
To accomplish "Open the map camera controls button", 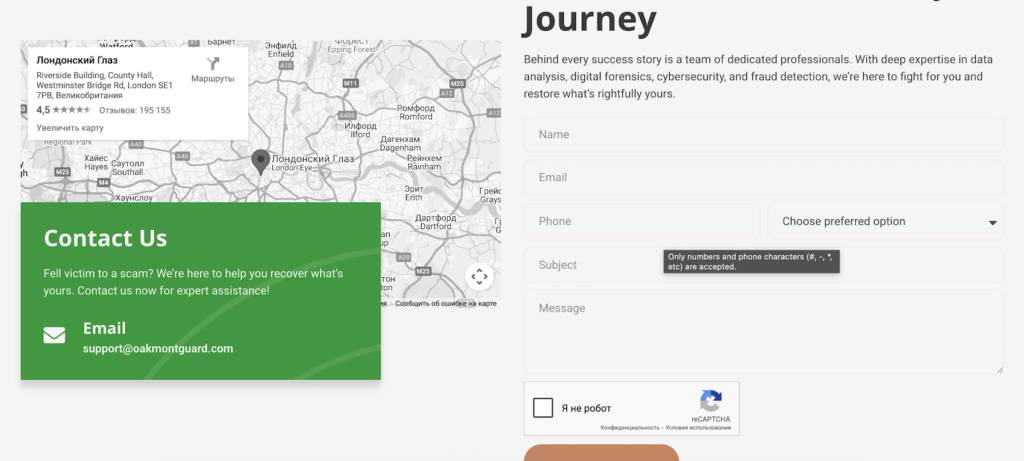I will click(x=479, y=277).
